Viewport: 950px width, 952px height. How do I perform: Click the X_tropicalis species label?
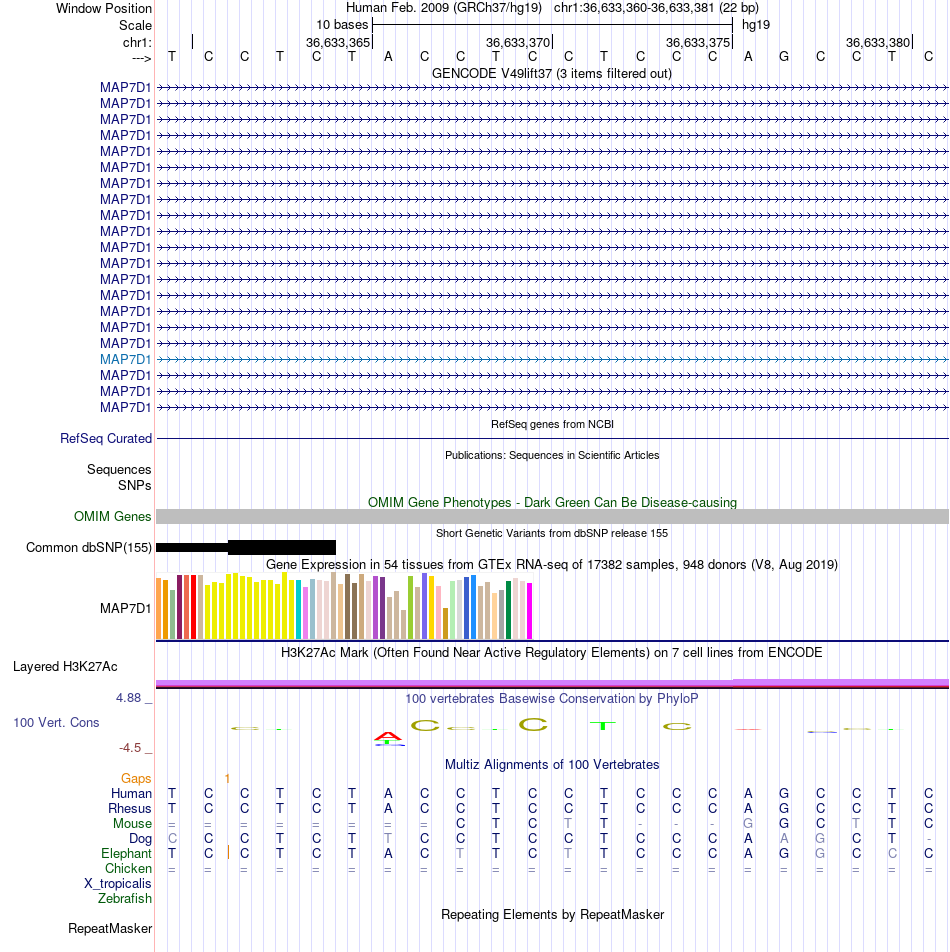click(118, 884)
